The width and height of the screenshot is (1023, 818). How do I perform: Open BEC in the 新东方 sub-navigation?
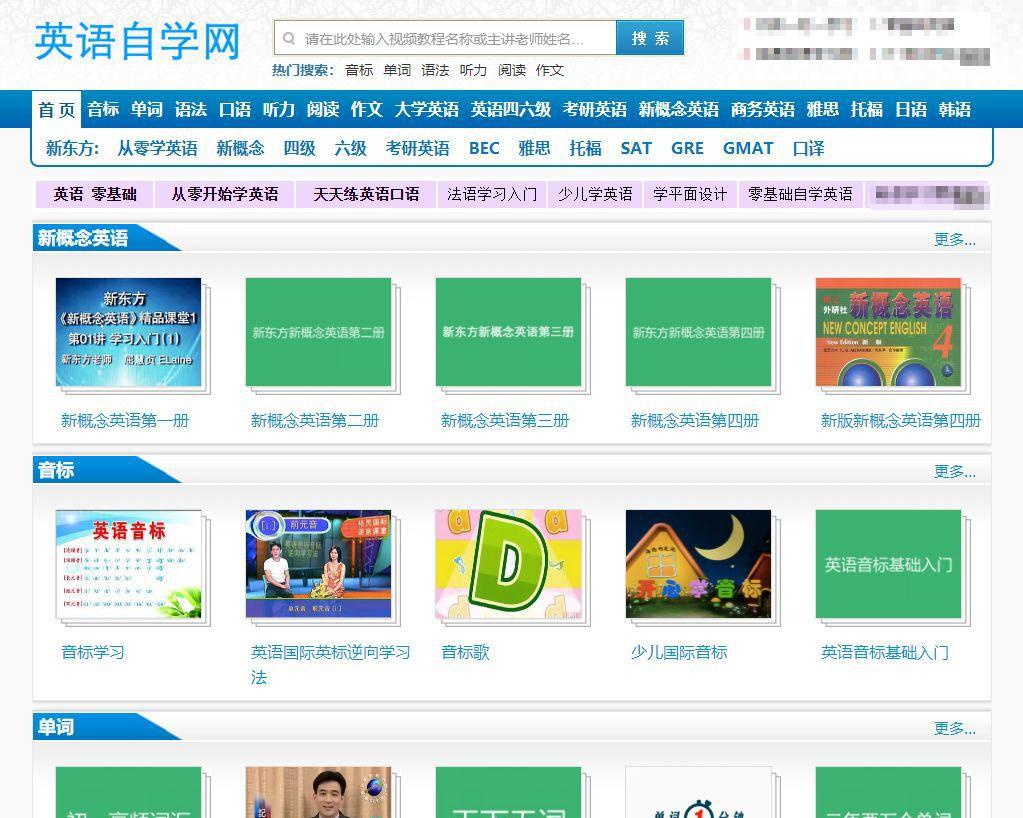tap(484, 148)
